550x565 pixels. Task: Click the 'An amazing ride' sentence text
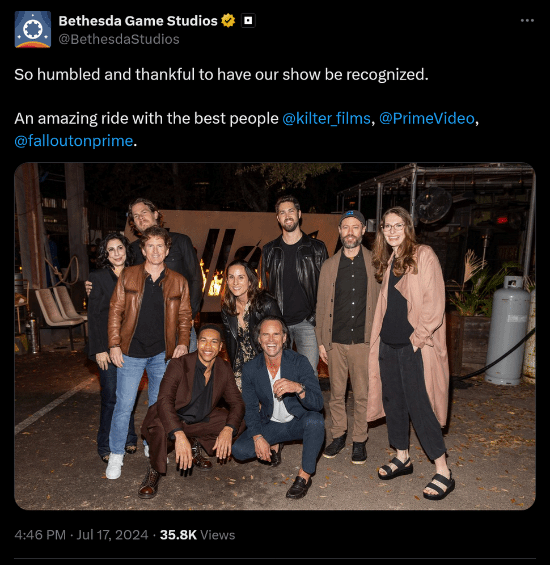pyautogui.click(x=146, y=119)
